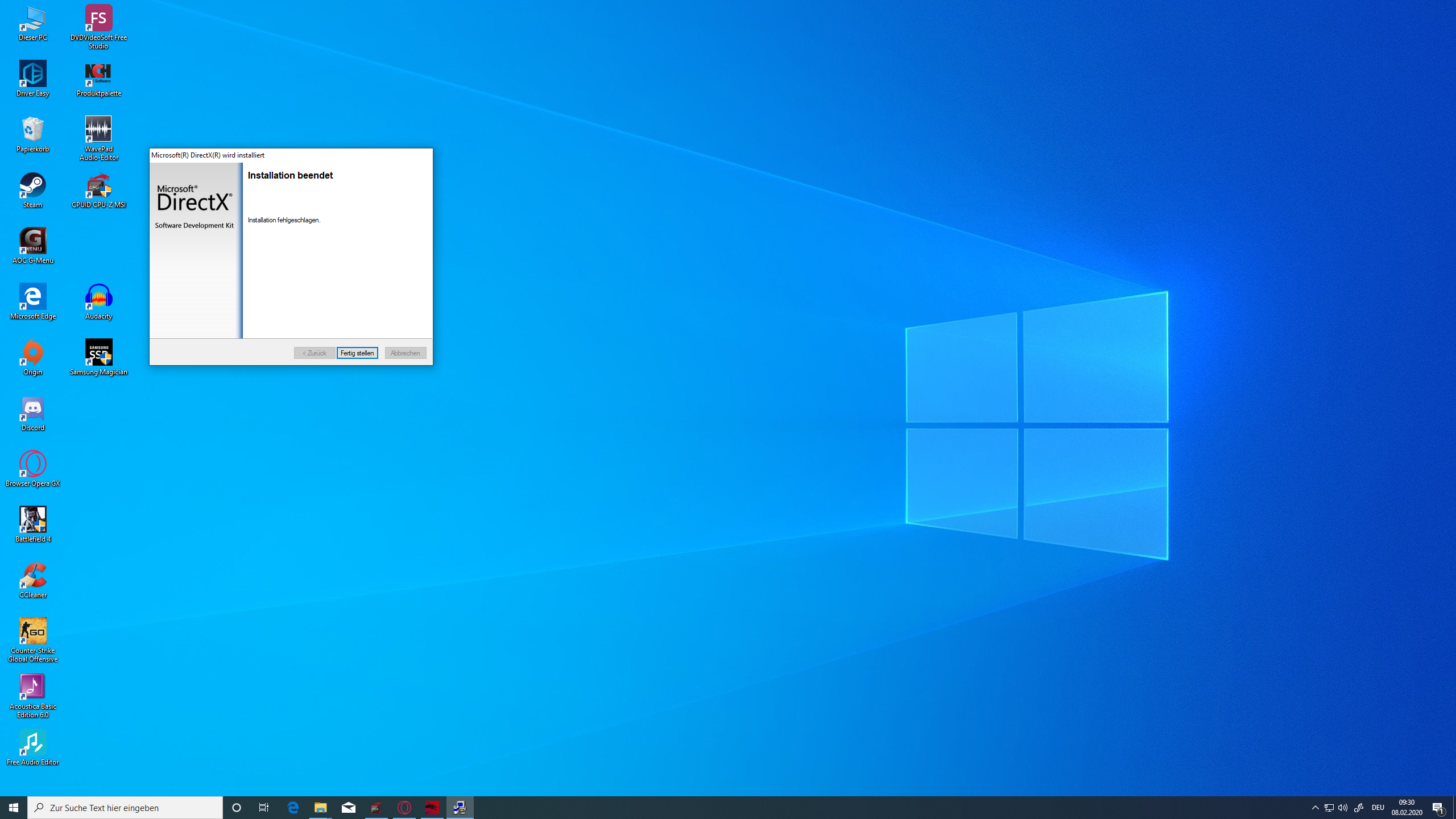Open the Steam desktop shortcut
The width and height of the screenshot is (1456, 819).
click(x=32, y=189)
